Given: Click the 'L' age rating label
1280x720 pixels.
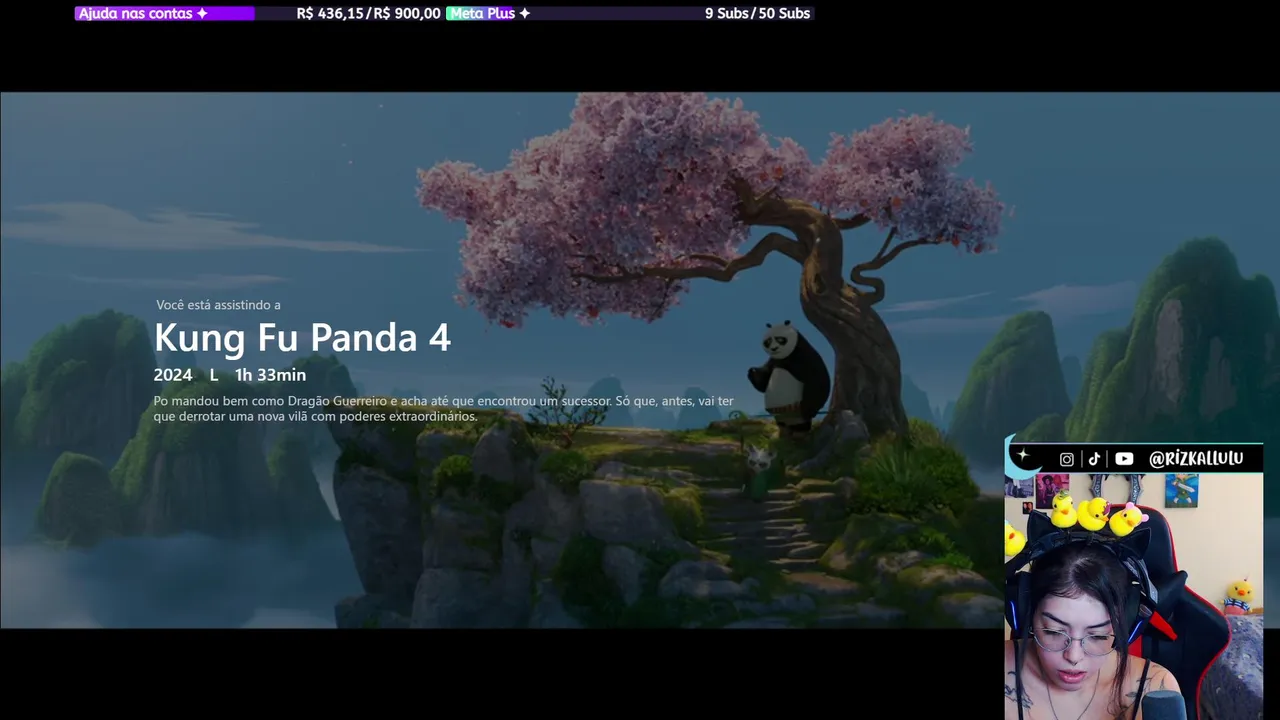Looking at the screenshot, I should point(214,375).
